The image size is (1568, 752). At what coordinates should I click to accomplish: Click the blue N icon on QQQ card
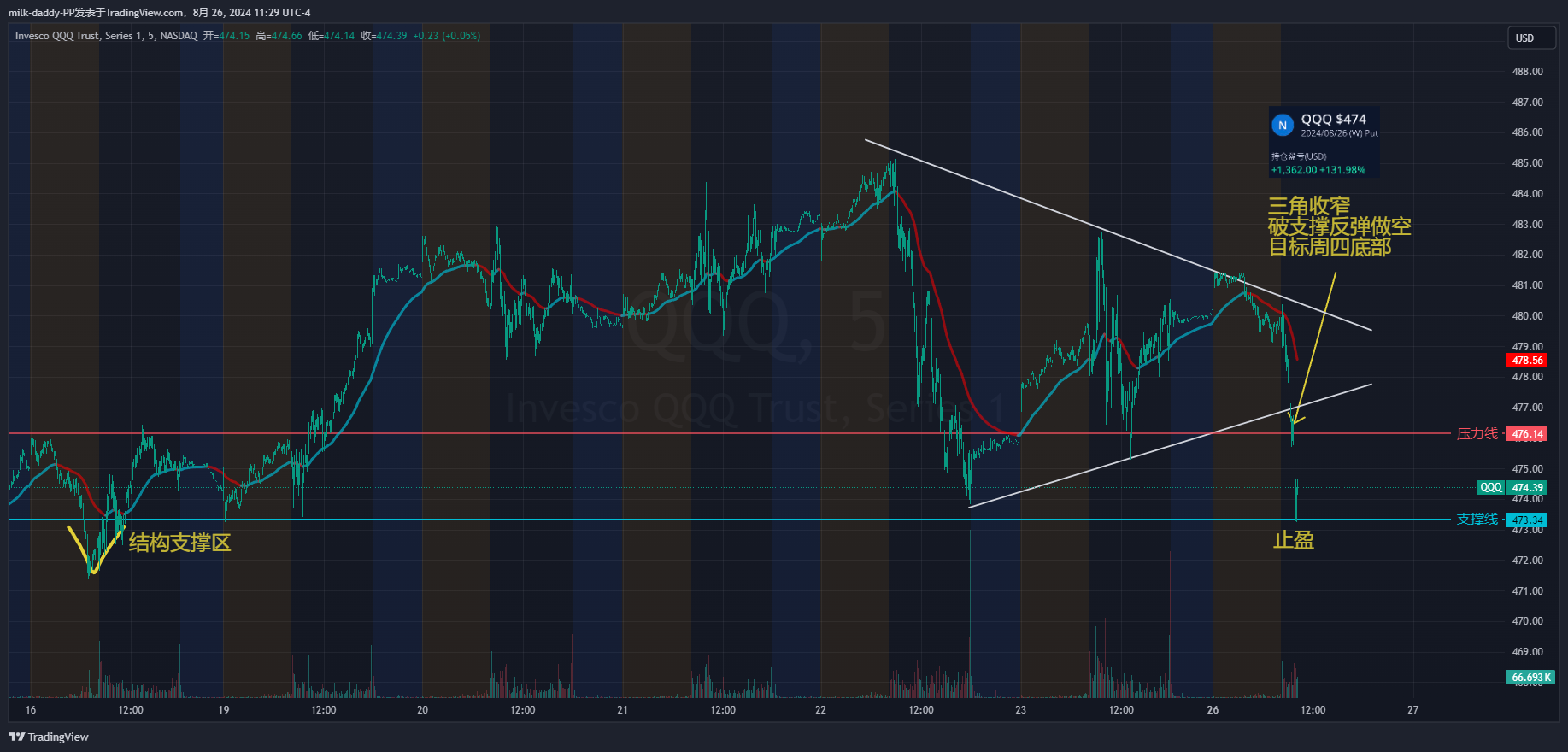[x=1282, y=126]
